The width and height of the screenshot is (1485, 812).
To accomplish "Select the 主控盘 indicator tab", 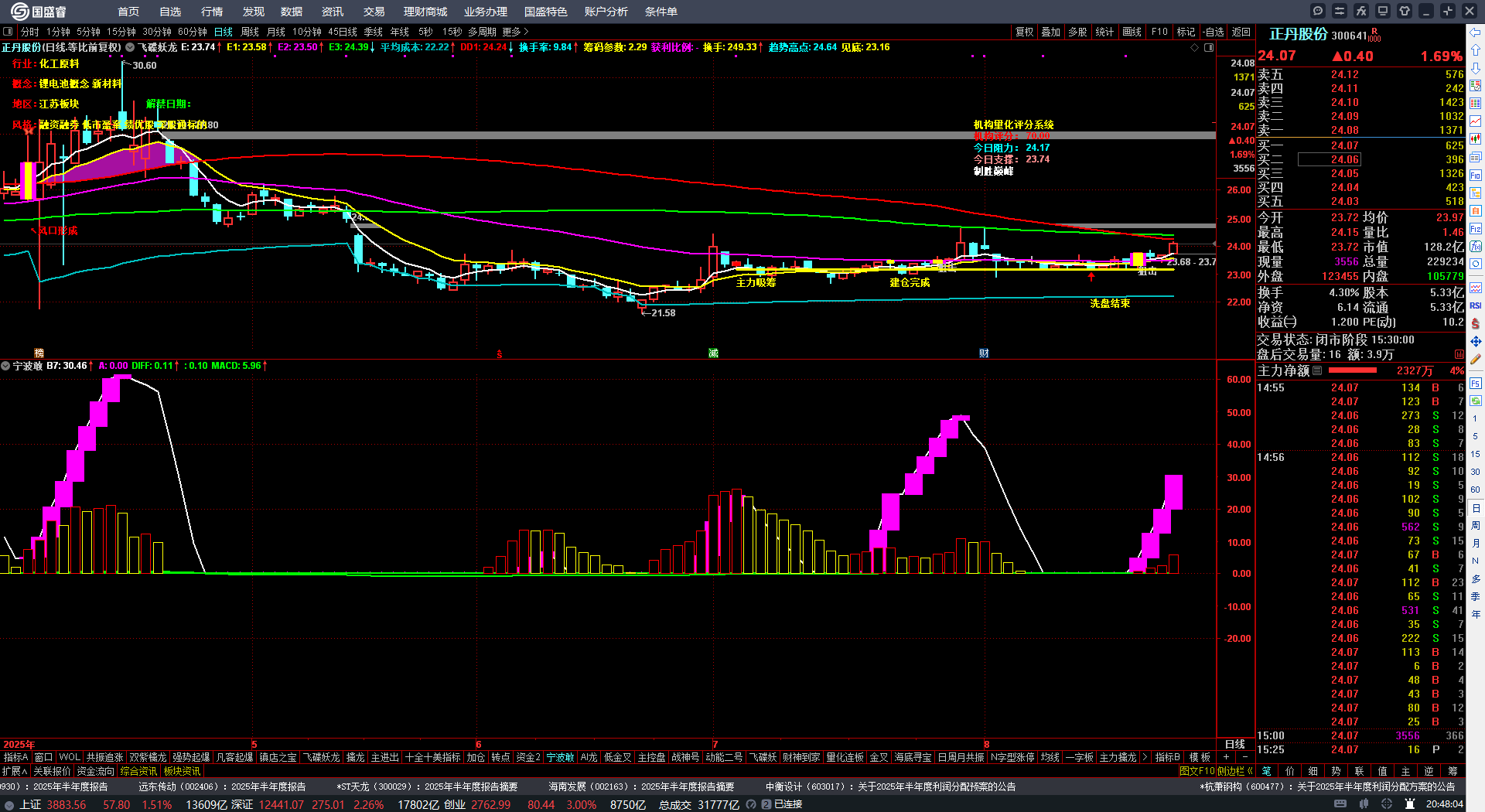I will pyautogui.click(x=651, y=757).
